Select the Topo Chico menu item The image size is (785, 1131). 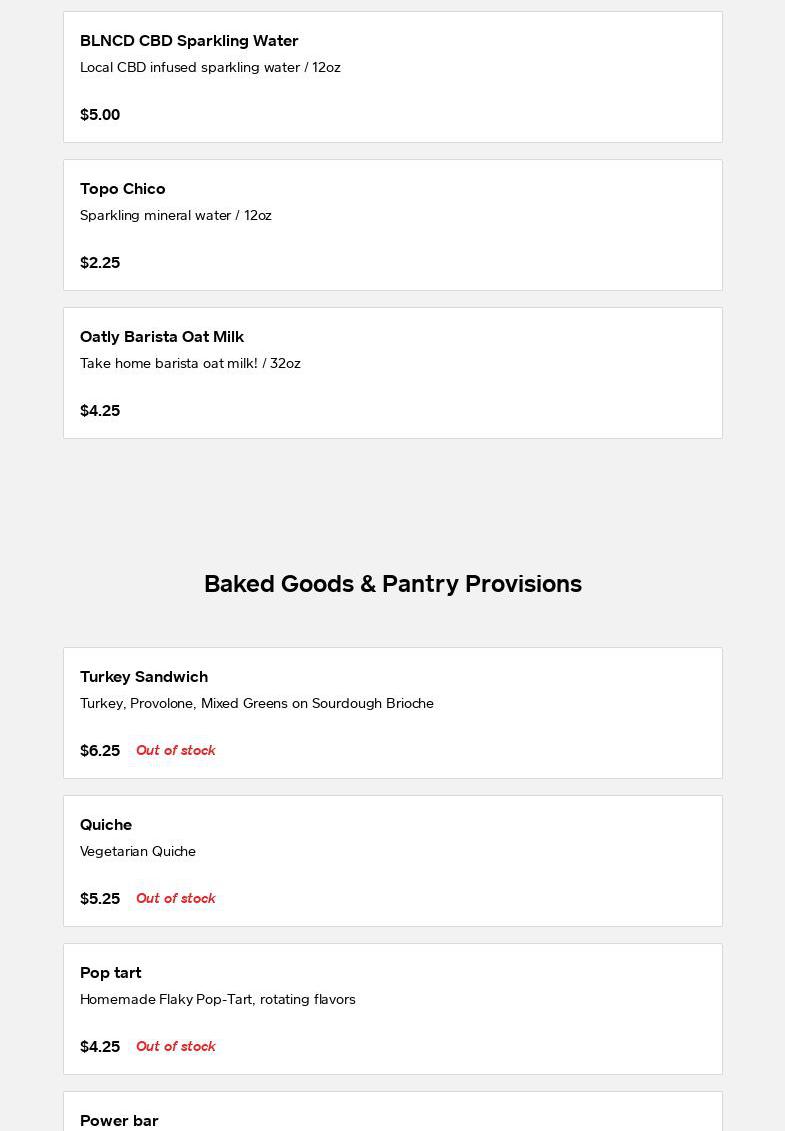coord(123,189)
